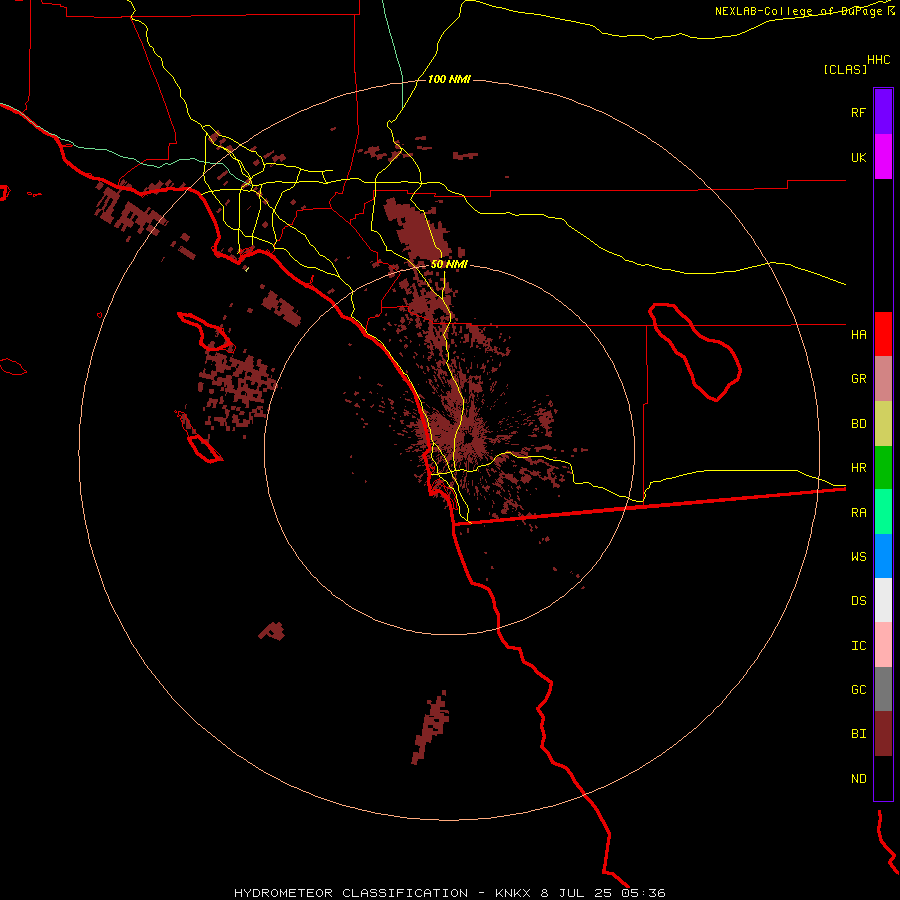The image size is (900, 900).
Task: Click the 'HA' legend label
Action: coord(858,335)
